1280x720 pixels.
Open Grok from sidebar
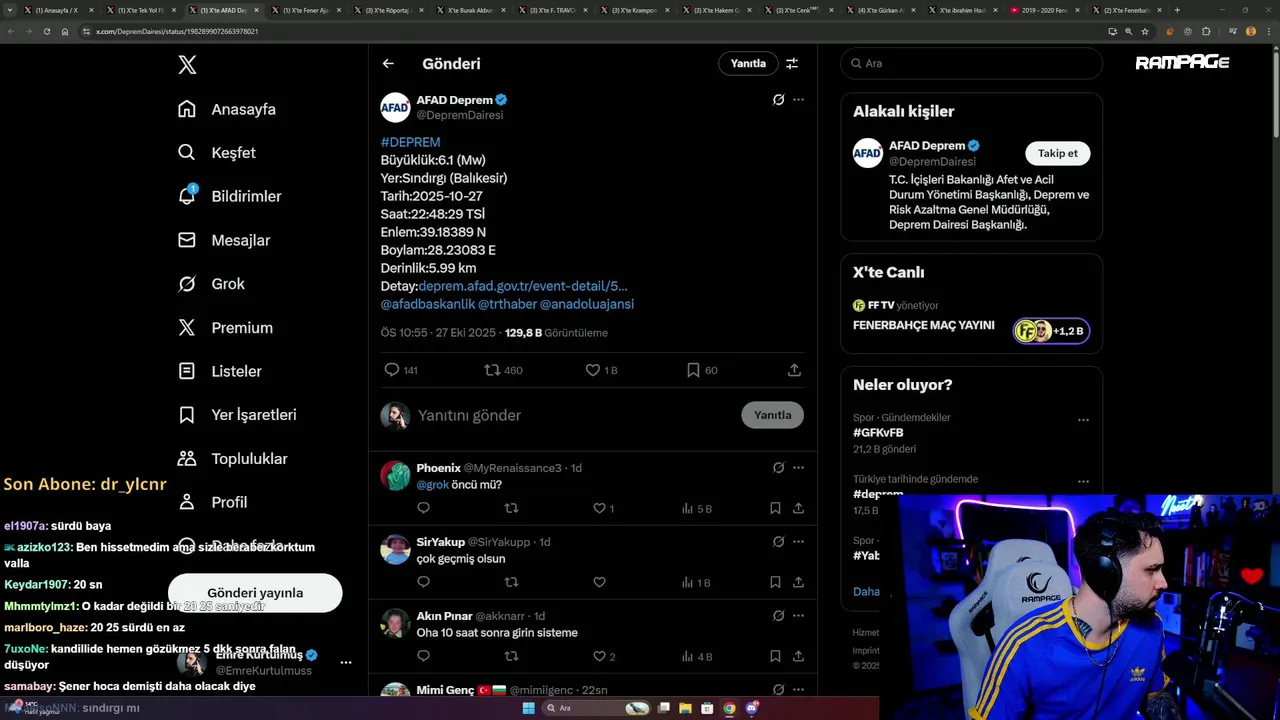click(x=211, y=284)
